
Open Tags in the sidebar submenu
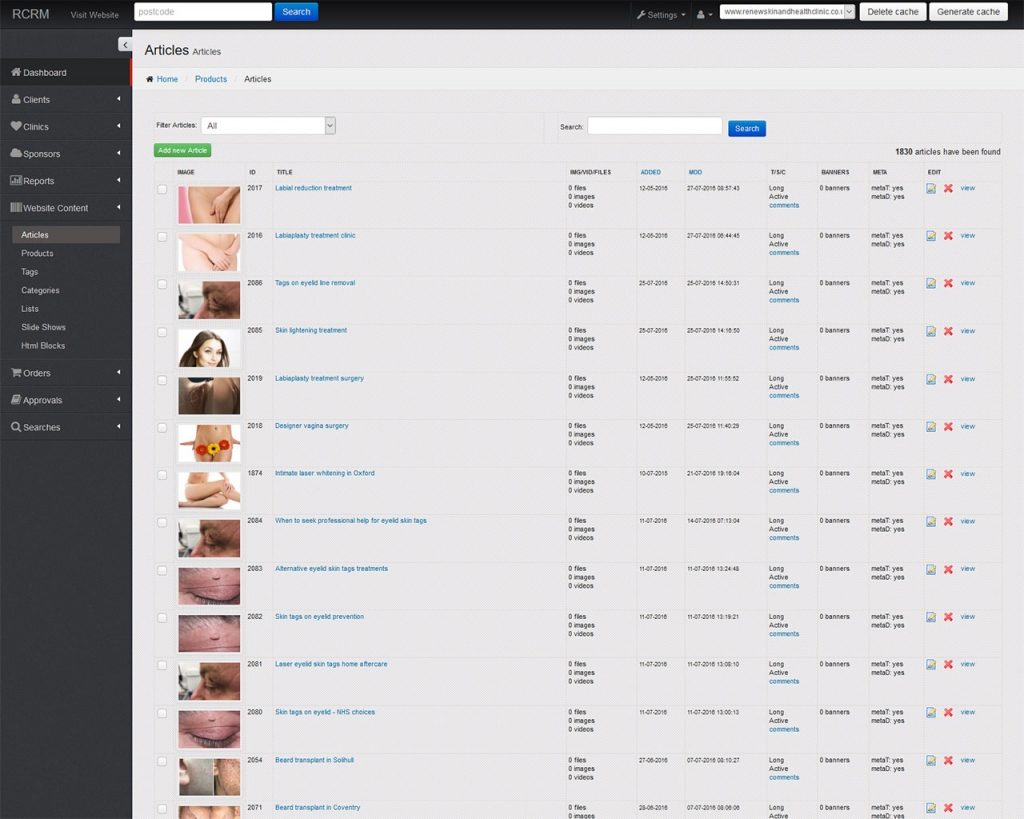point(29,272)
